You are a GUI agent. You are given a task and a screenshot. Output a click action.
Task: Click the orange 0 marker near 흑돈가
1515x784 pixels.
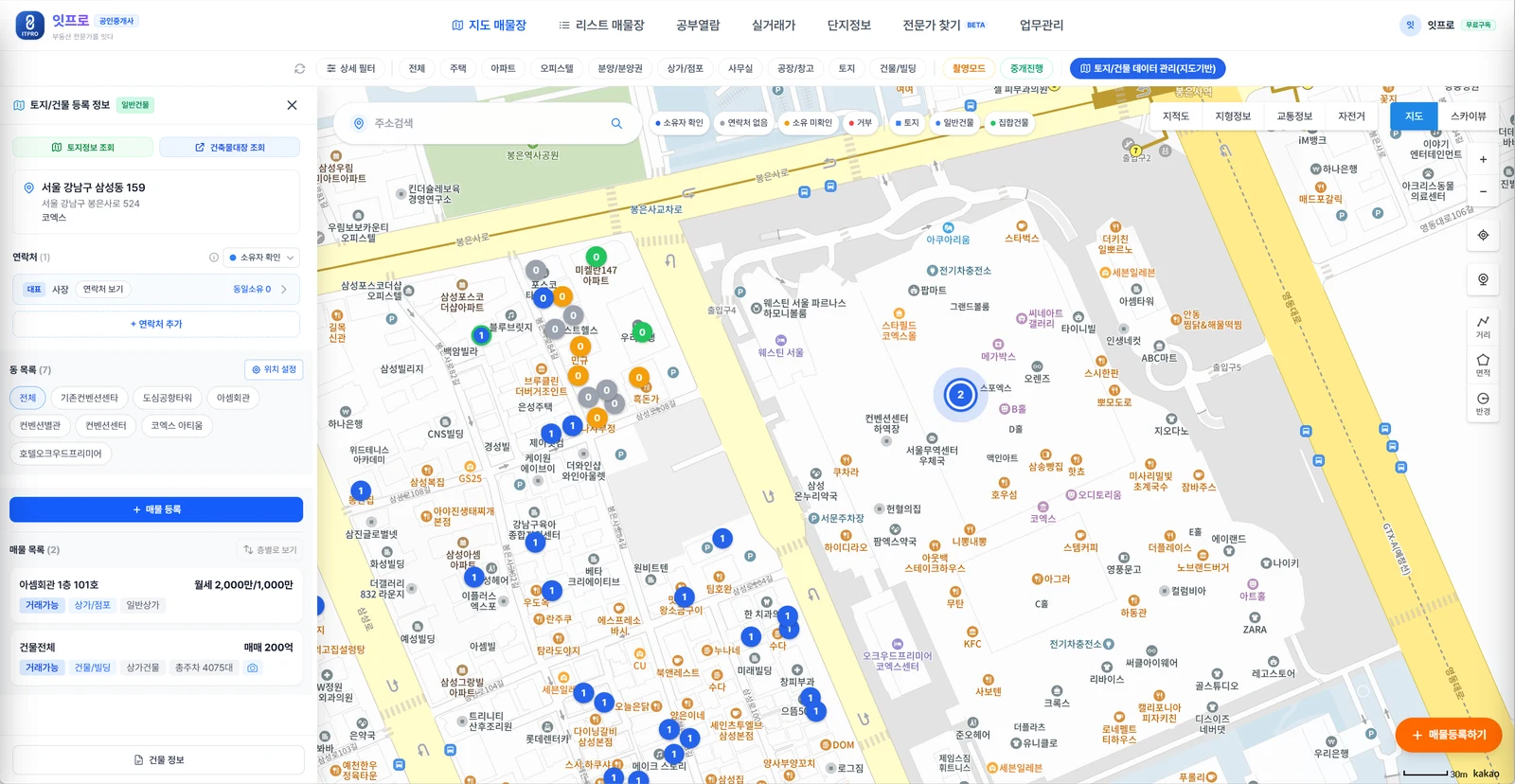point(639,378)
